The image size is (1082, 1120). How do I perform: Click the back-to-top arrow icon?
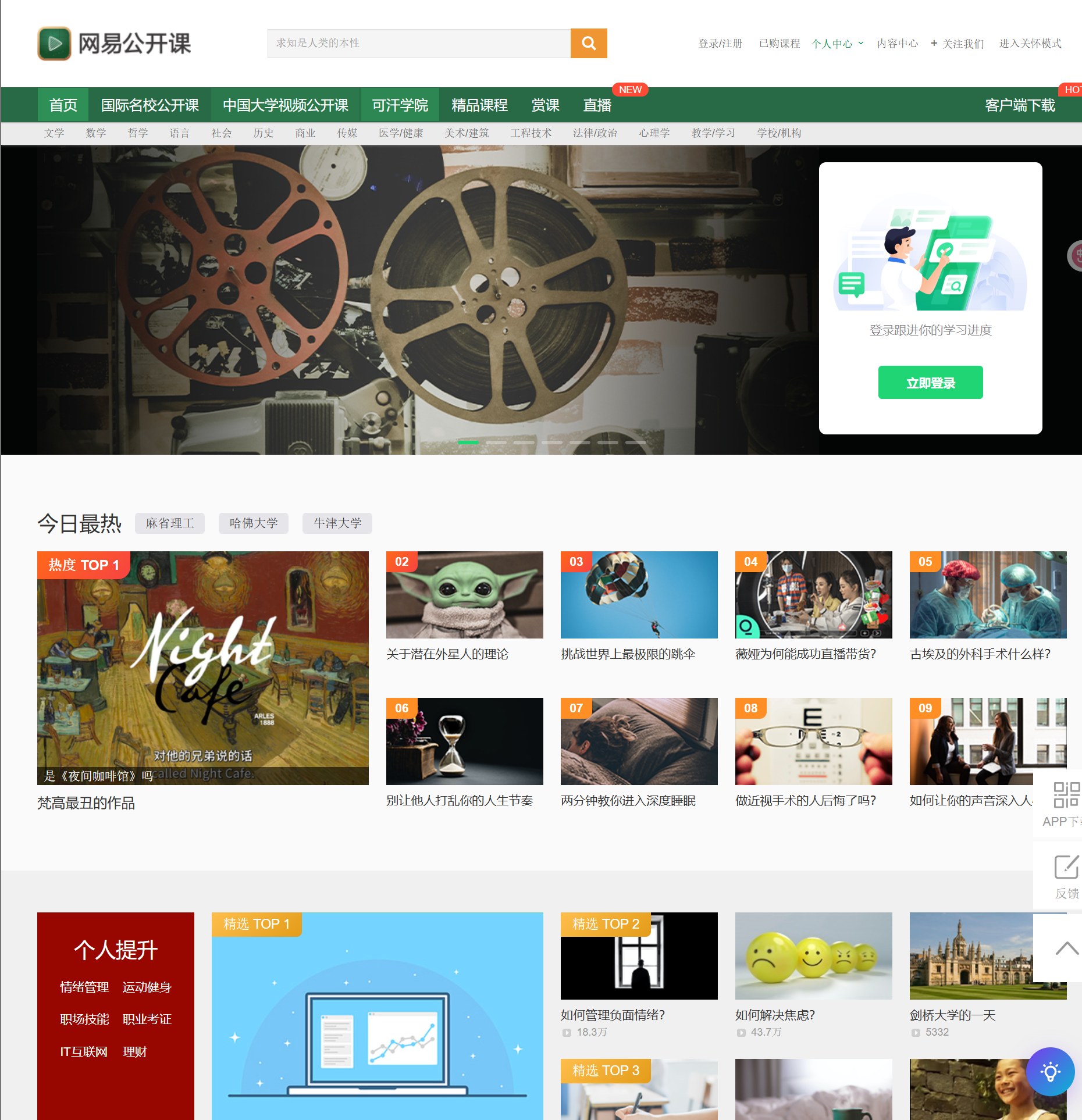point(1066,948)
